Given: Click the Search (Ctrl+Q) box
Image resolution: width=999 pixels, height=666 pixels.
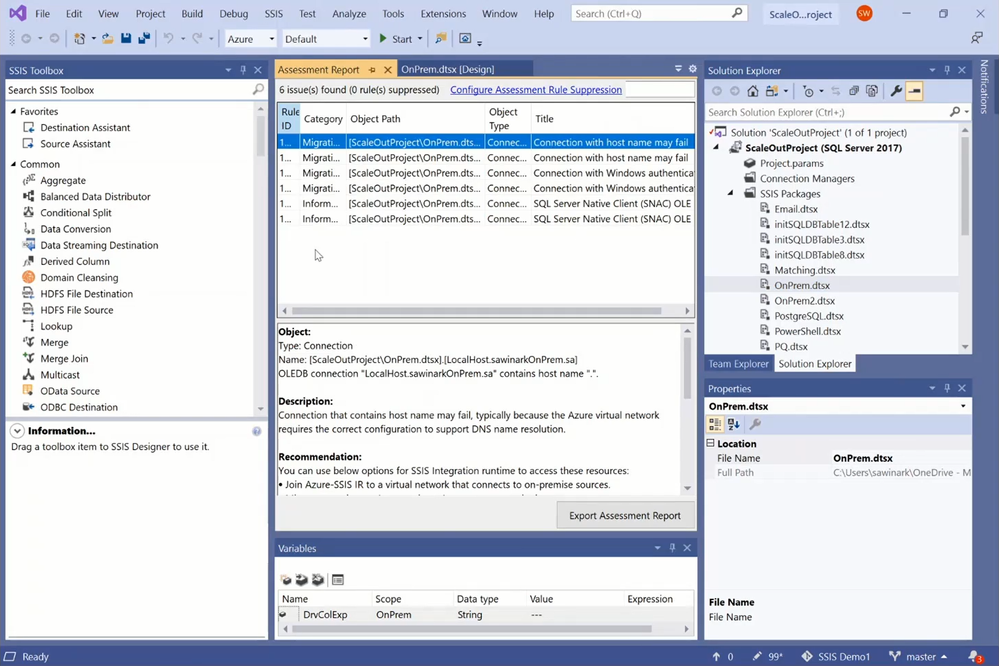Looking at the screenshot, I should [659, 13].
